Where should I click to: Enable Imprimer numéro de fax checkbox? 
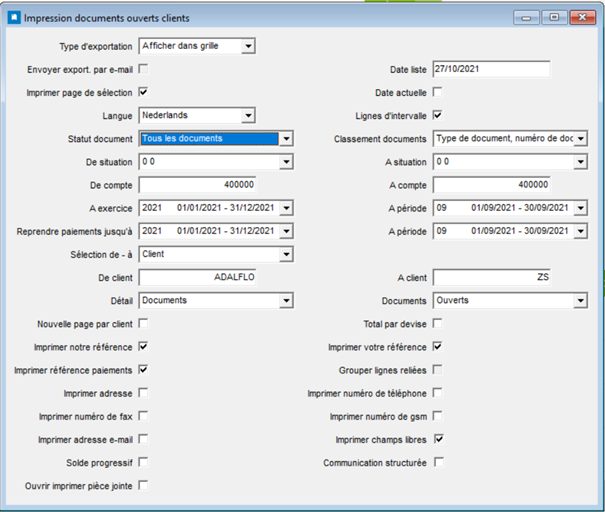(143, 416)
